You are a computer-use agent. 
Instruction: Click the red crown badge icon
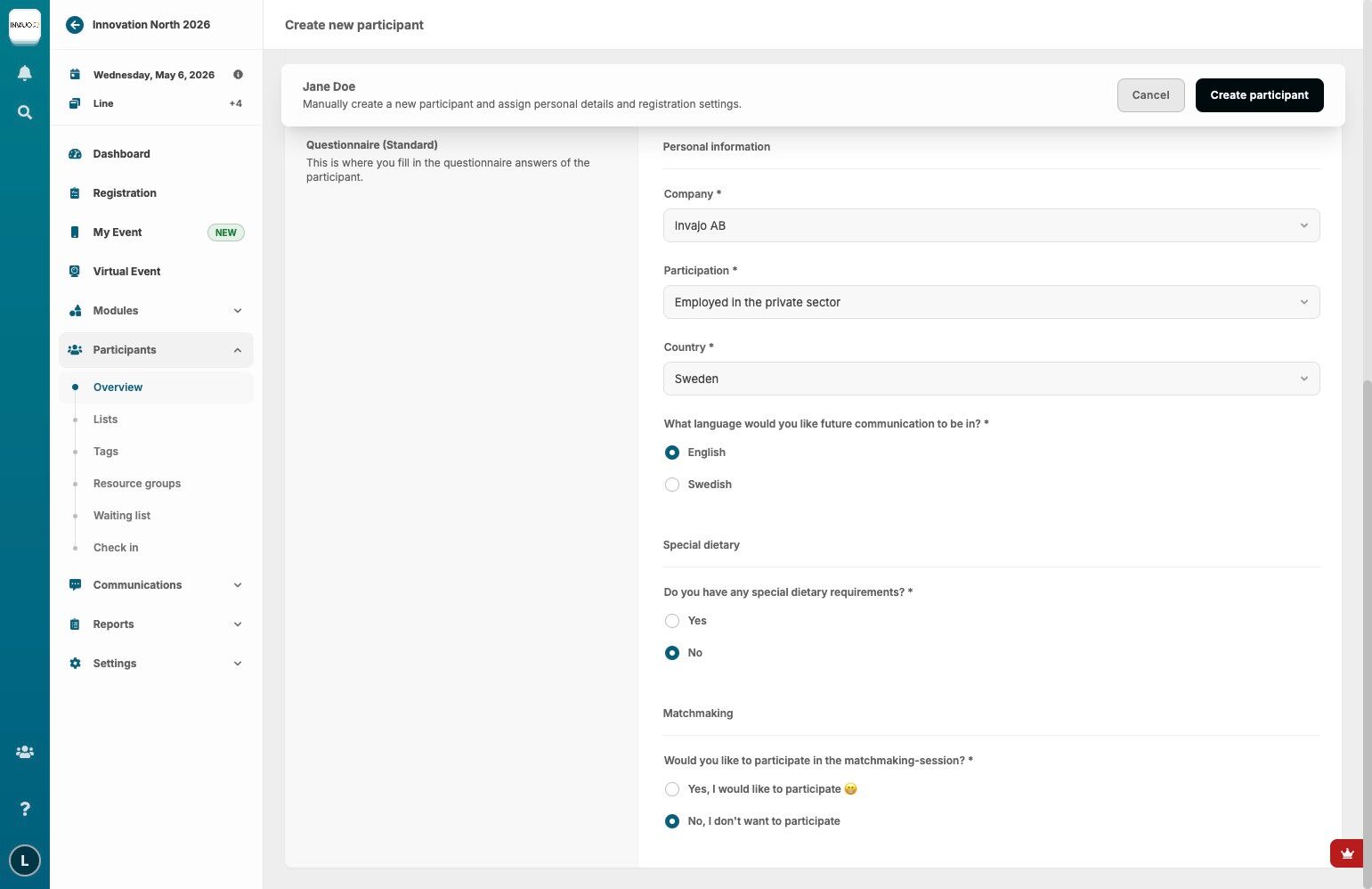tap(1346, 853)
